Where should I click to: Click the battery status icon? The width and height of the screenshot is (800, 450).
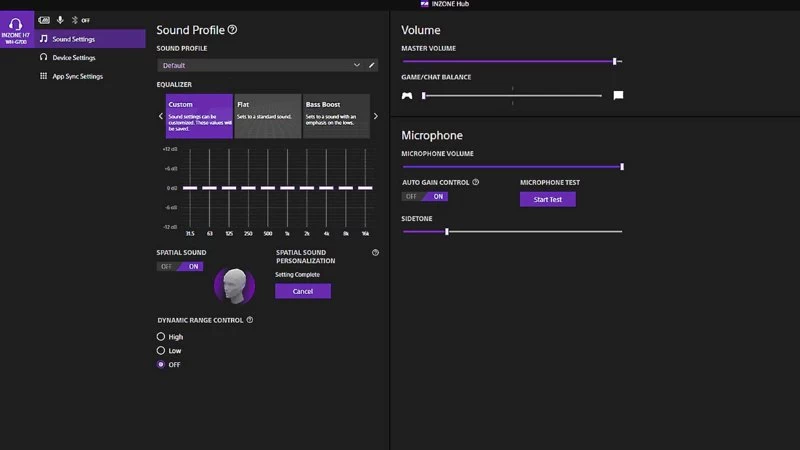coord(44,20)
